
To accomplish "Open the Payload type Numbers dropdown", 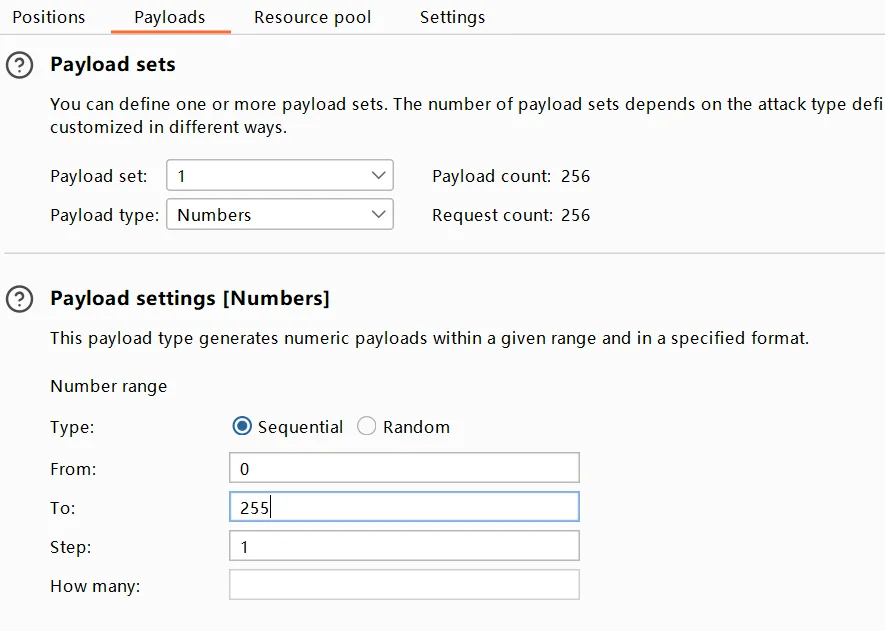I will pyautogui.click(x=279, y=215).
